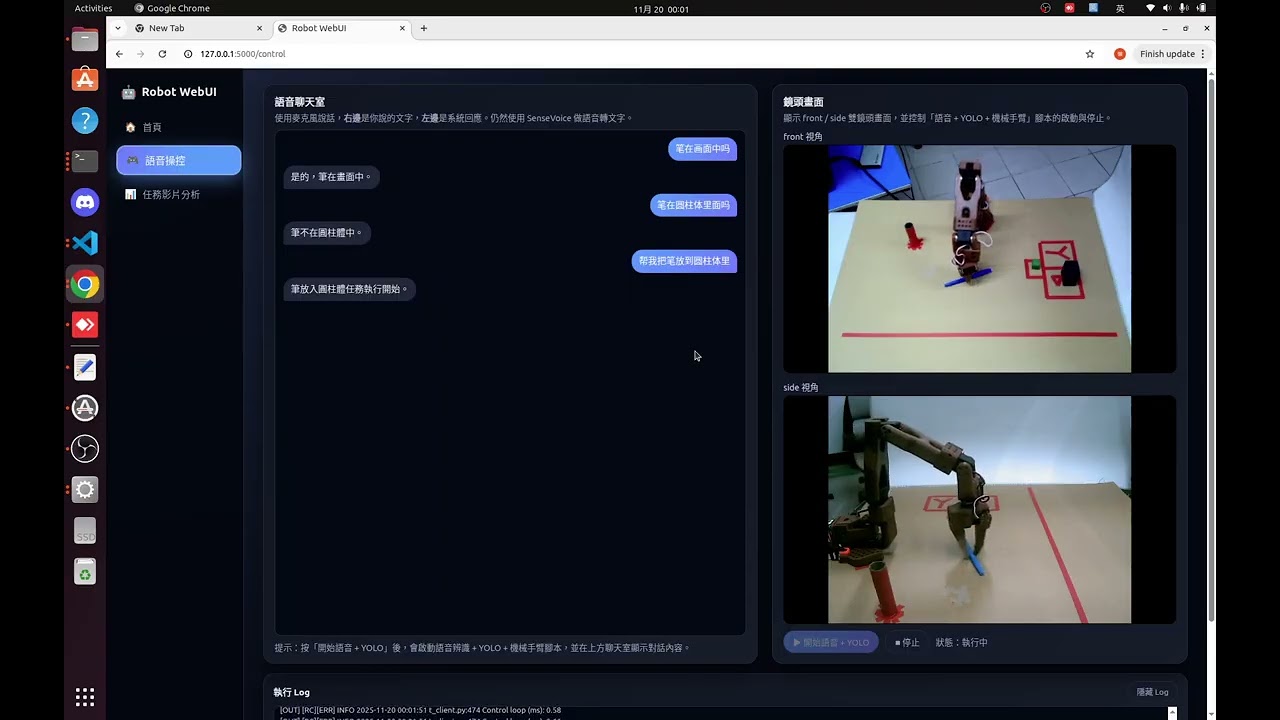
Task: Click the Robot WebUI robot logo icon
Action: click(128, 92)
